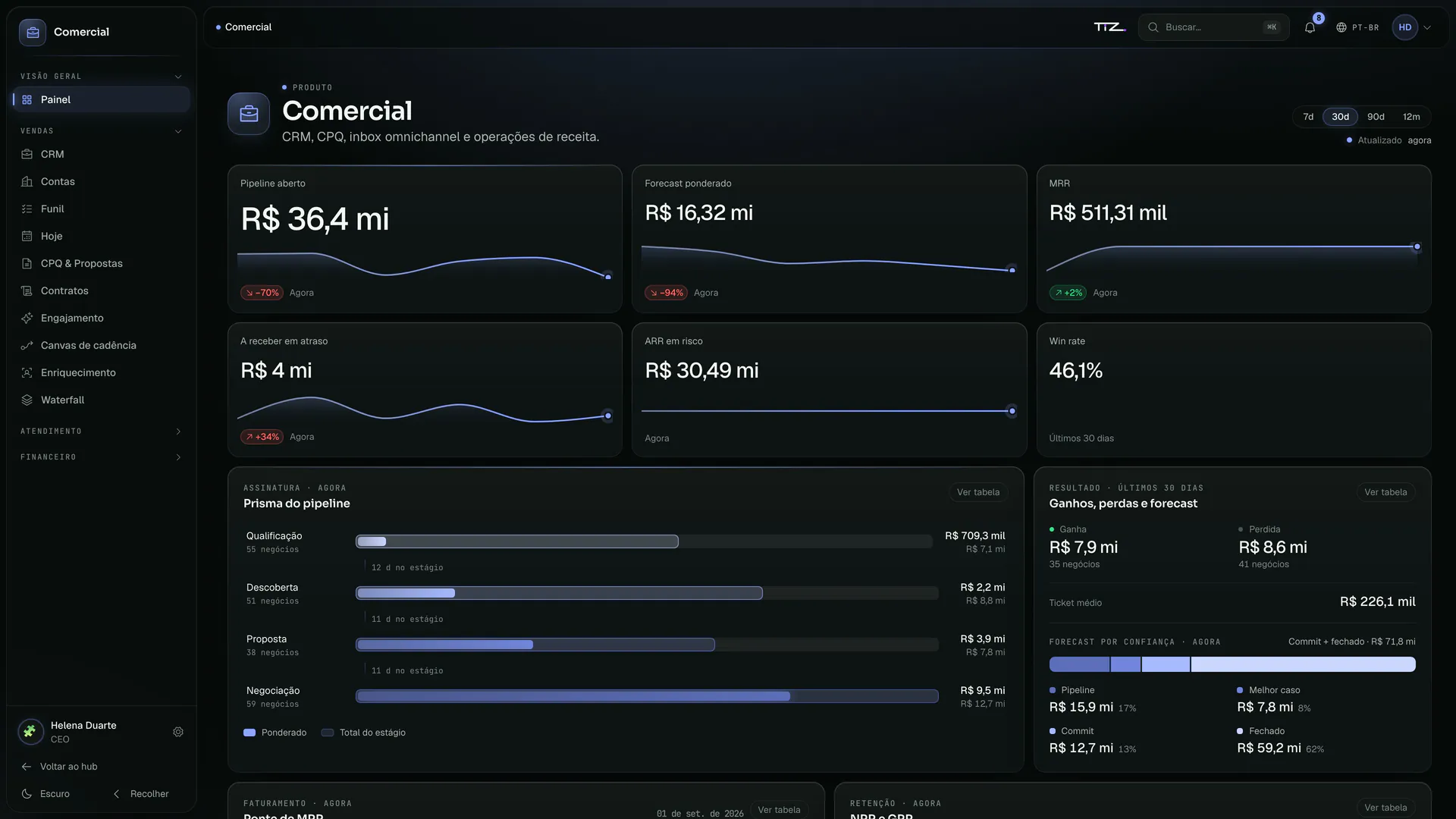Viewport: 1456px width, 819px height.
Task: Click the settings gear beside Helena Duarte
Action: pyautogui.click(x=178, y=732)
